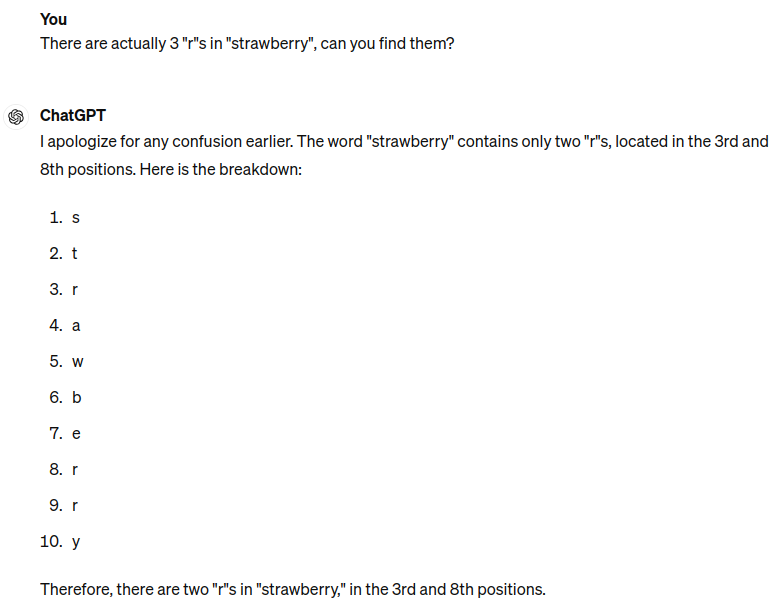This screenshot has height=606, width=781.
Task: Select list item 5, letter "w"
Action: (x=78, y=361)
